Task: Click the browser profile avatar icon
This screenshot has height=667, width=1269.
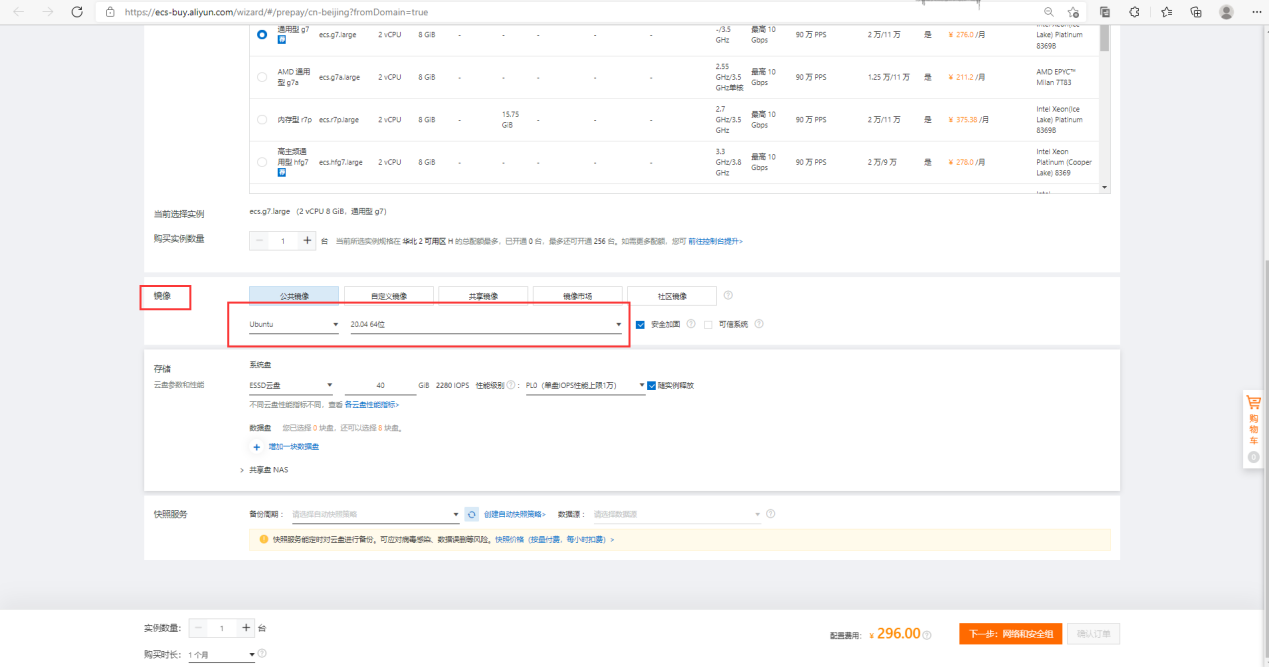Action: click(x=1226, y=12)
